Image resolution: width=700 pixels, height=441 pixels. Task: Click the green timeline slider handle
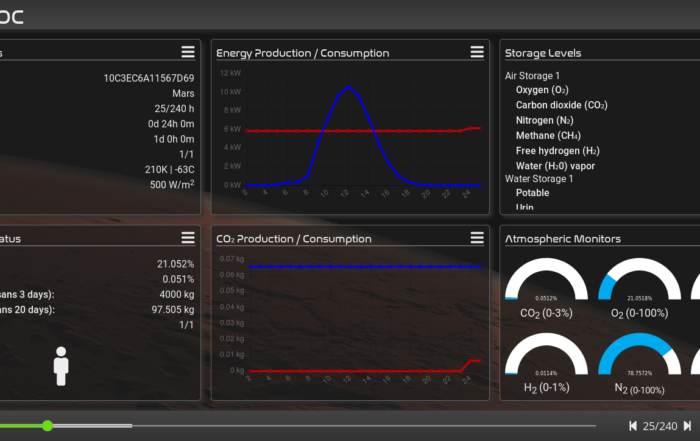[47, 426]
